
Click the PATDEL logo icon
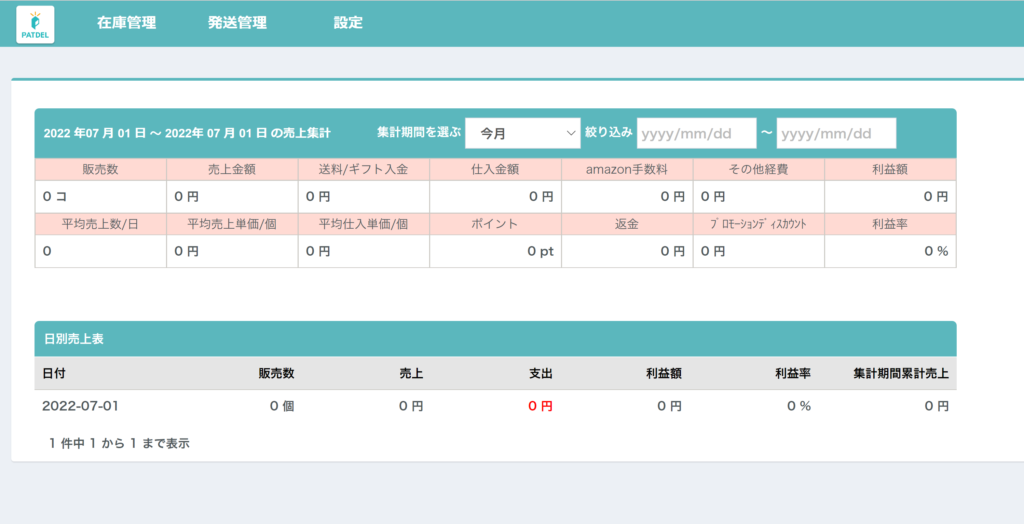point(36,24)
